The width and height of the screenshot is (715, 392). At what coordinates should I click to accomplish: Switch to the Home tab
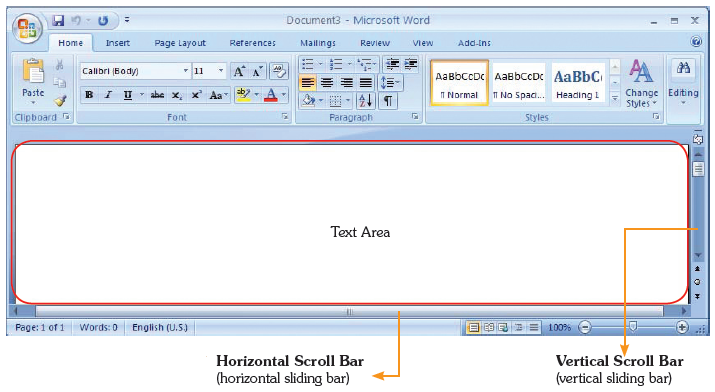coord(71,43)
